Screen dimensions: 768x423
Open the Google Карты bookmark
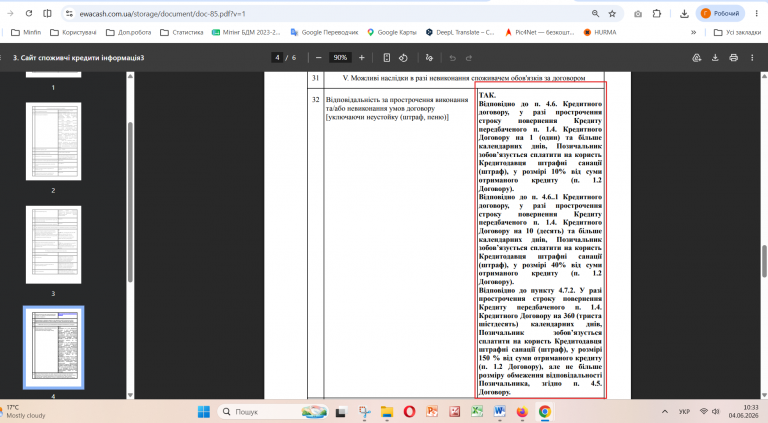point(392,32)
